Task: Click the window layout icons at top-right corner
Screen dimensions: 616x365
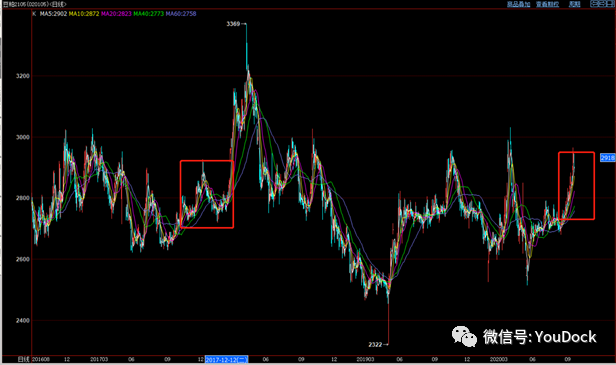Action: pyautogui.click(x=602, y=4)
